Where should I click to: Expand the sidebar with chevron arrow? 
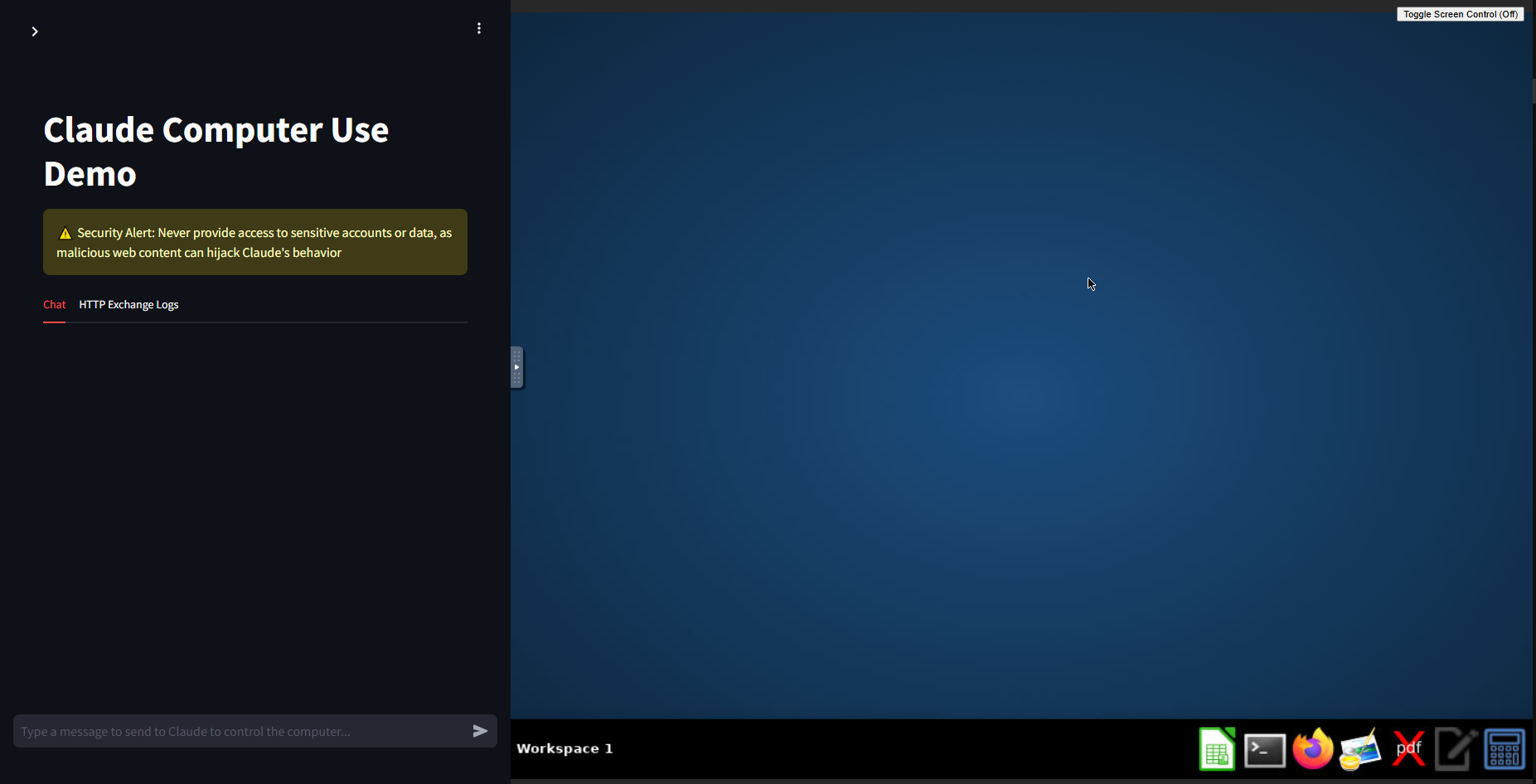pos(35,31)
